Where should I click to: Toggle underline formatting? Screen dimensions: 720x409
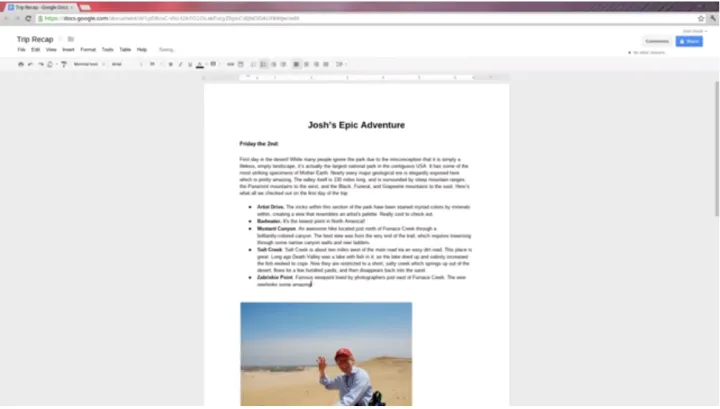coord(190,64)
